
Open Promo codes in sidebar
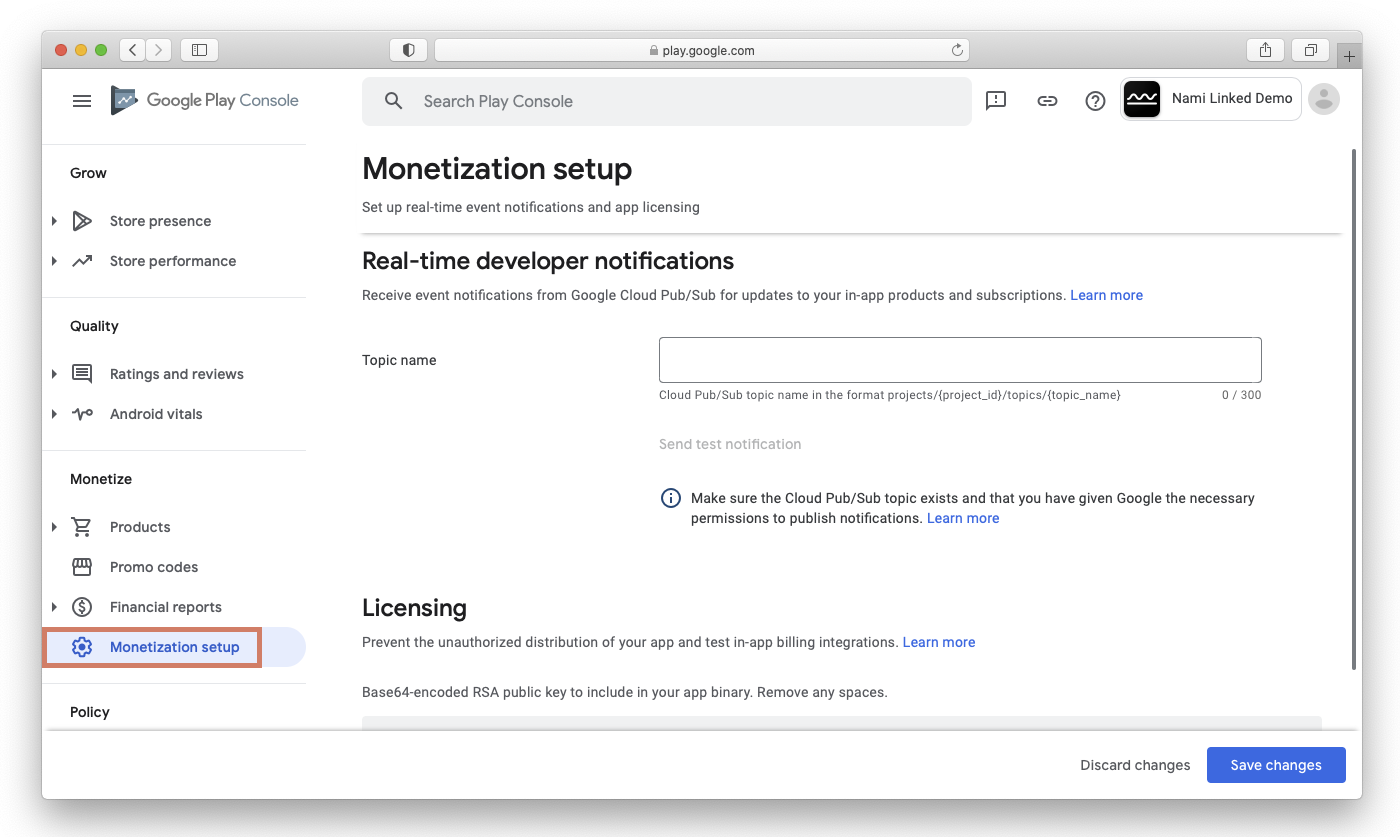click(154, 567)
